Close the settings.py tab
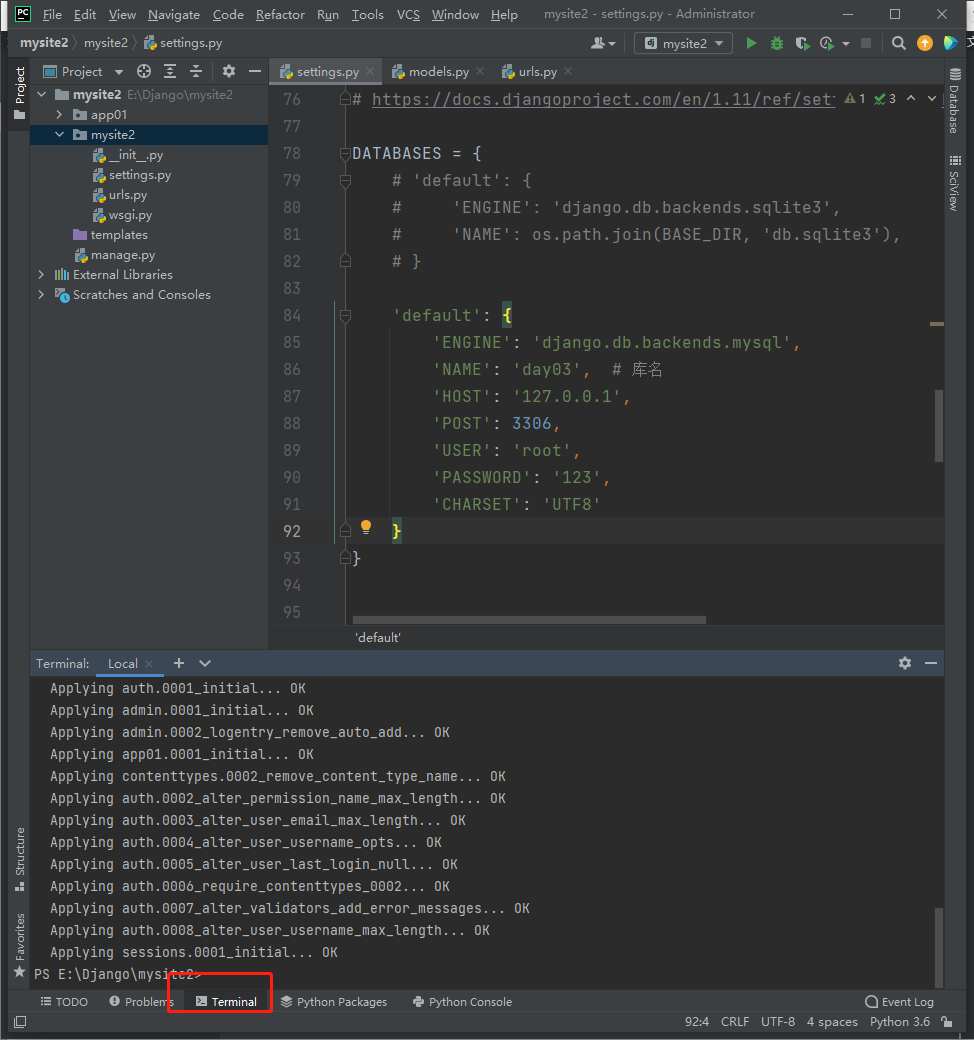 tap(370, 71)
